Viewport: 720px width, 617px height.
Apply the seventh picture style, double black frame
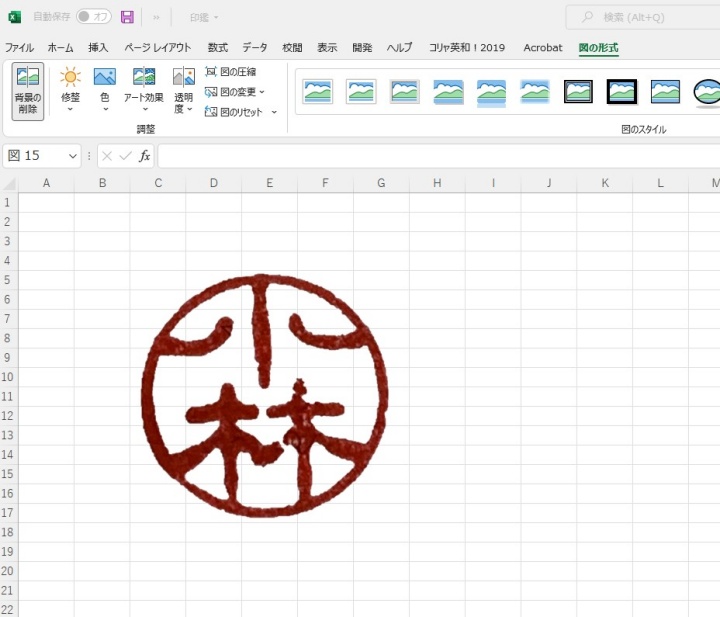(x=578, y=91)
